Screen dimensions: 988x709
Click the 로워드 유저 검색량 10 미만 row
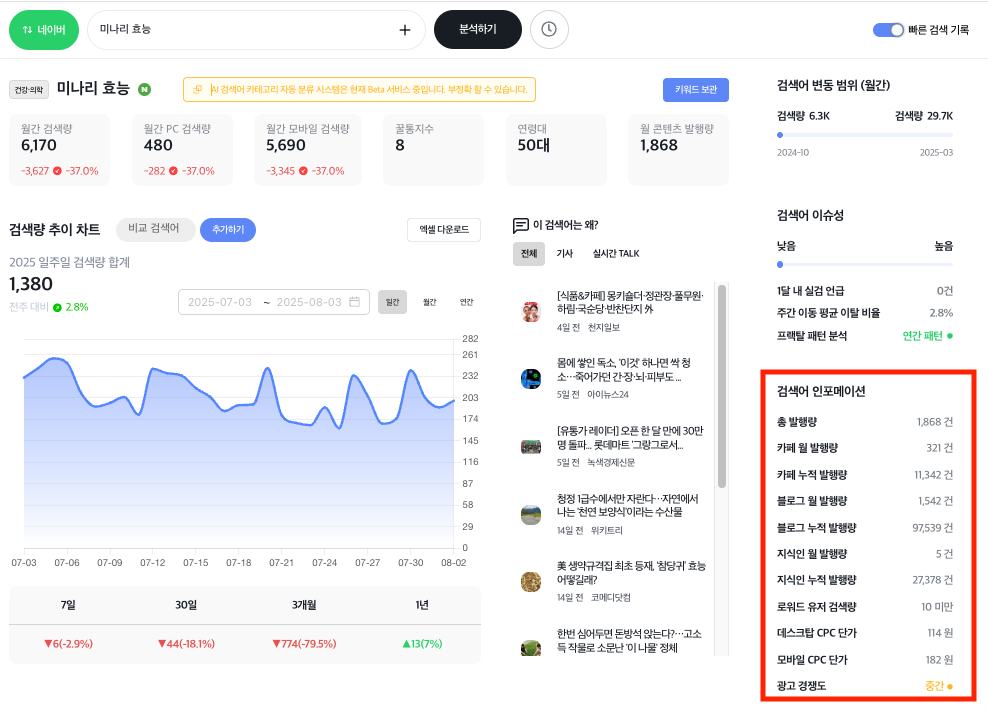click(864, 607)
